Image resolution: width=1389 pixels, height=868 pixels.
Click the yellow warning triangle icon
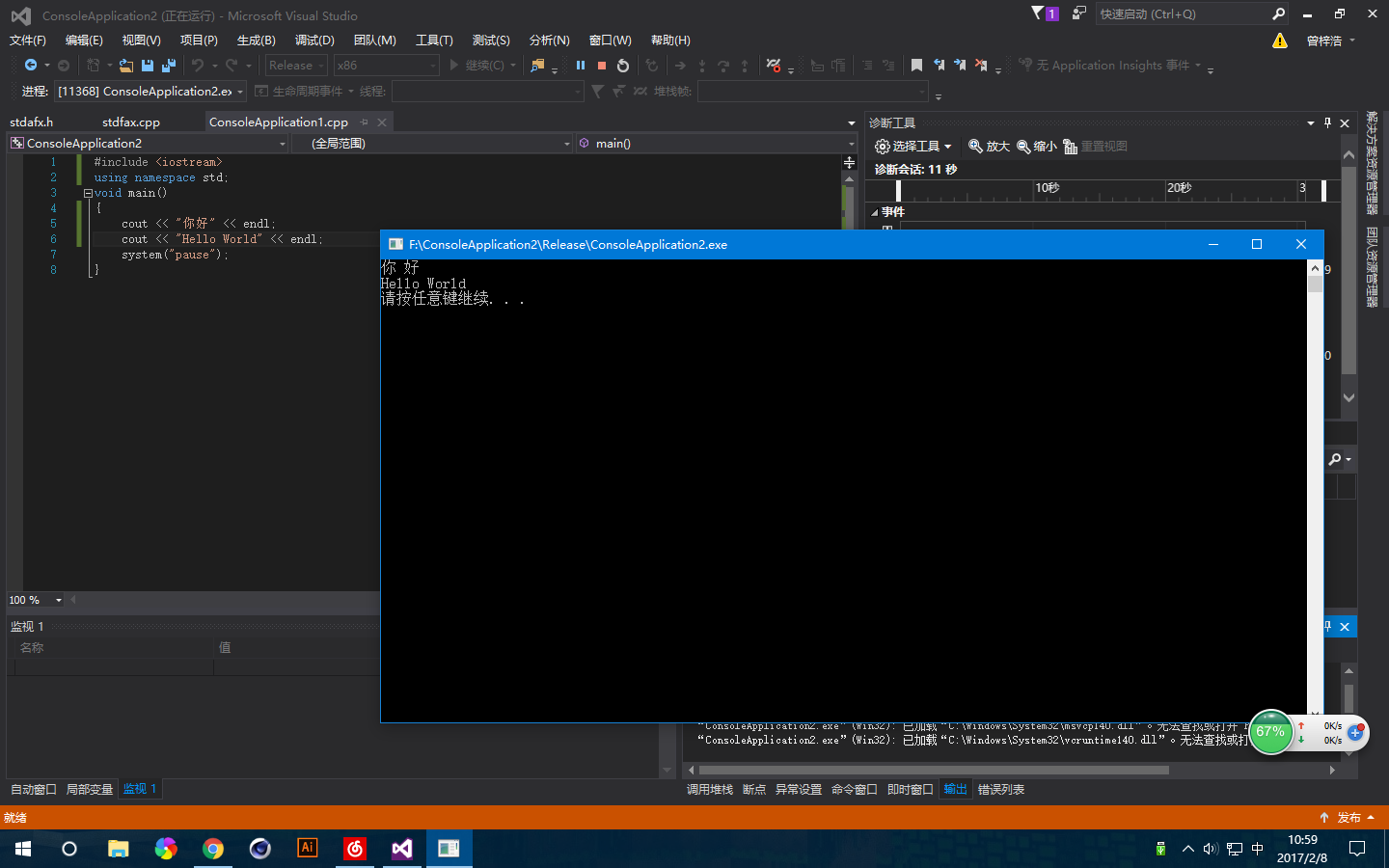(x=1279, y=41)
